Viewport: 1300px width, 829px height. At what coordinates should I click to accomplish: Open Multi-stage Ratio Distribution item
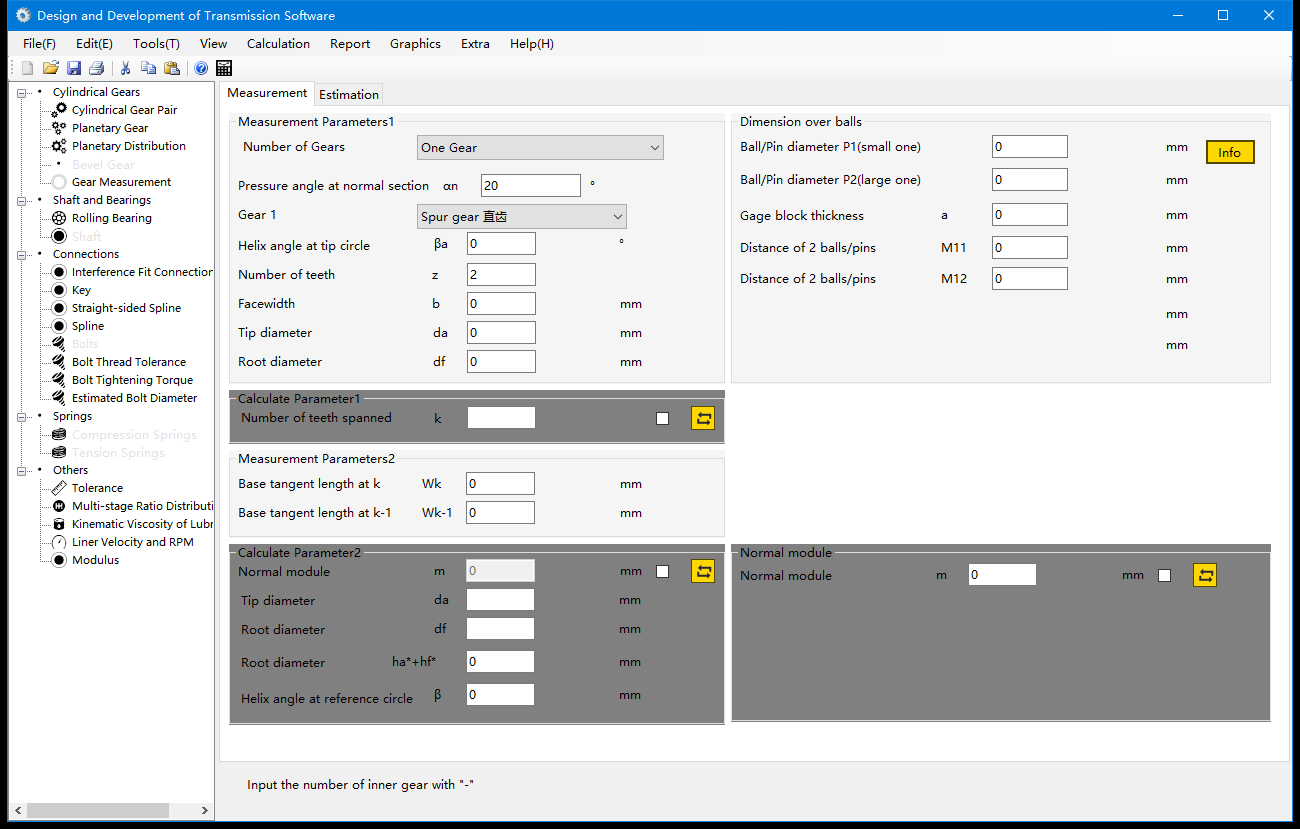pyautogui.click(x=142, y=506)
